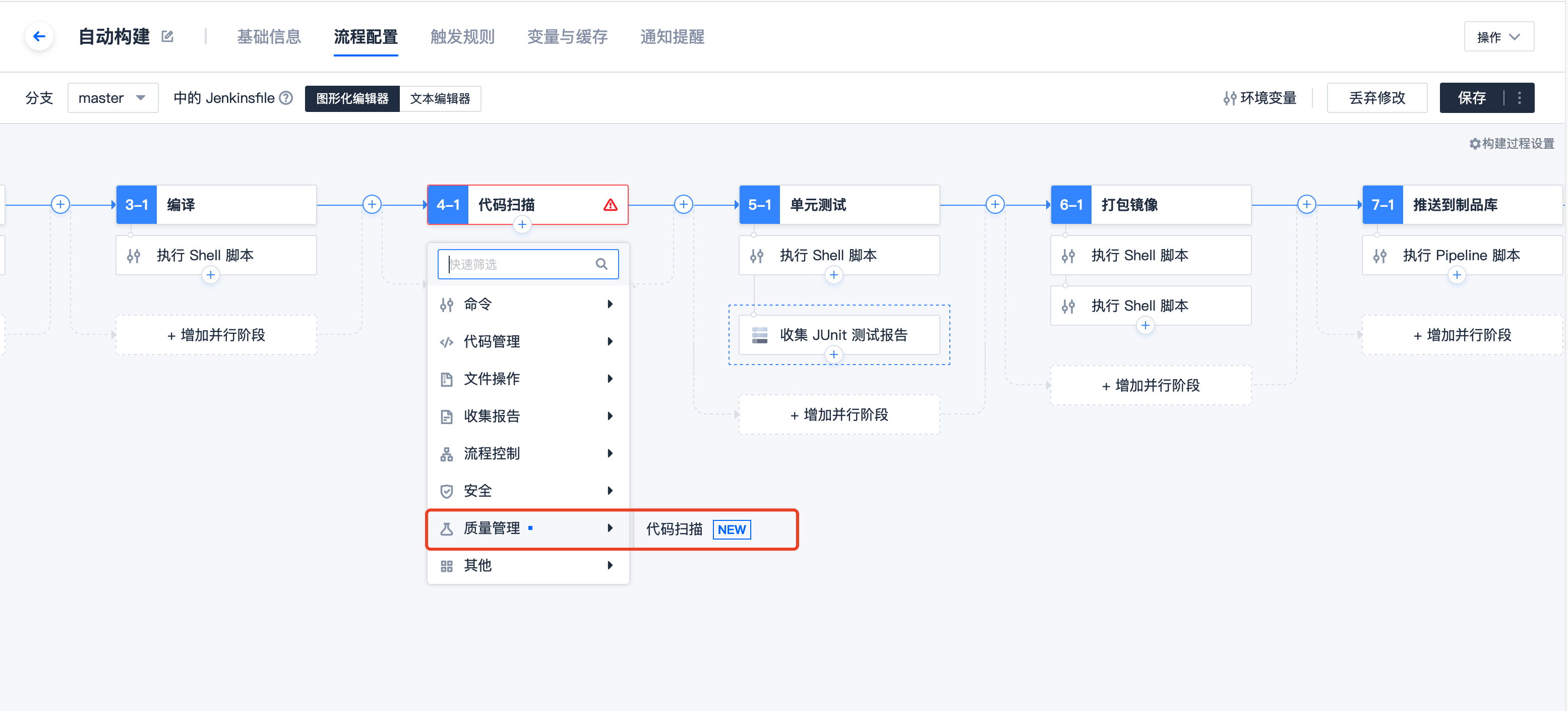Image resolution: width=1568 pixels, height=711 pixels.
Task: Expand the 代码管理 submenu arrow
Action: tap(610, 341)
